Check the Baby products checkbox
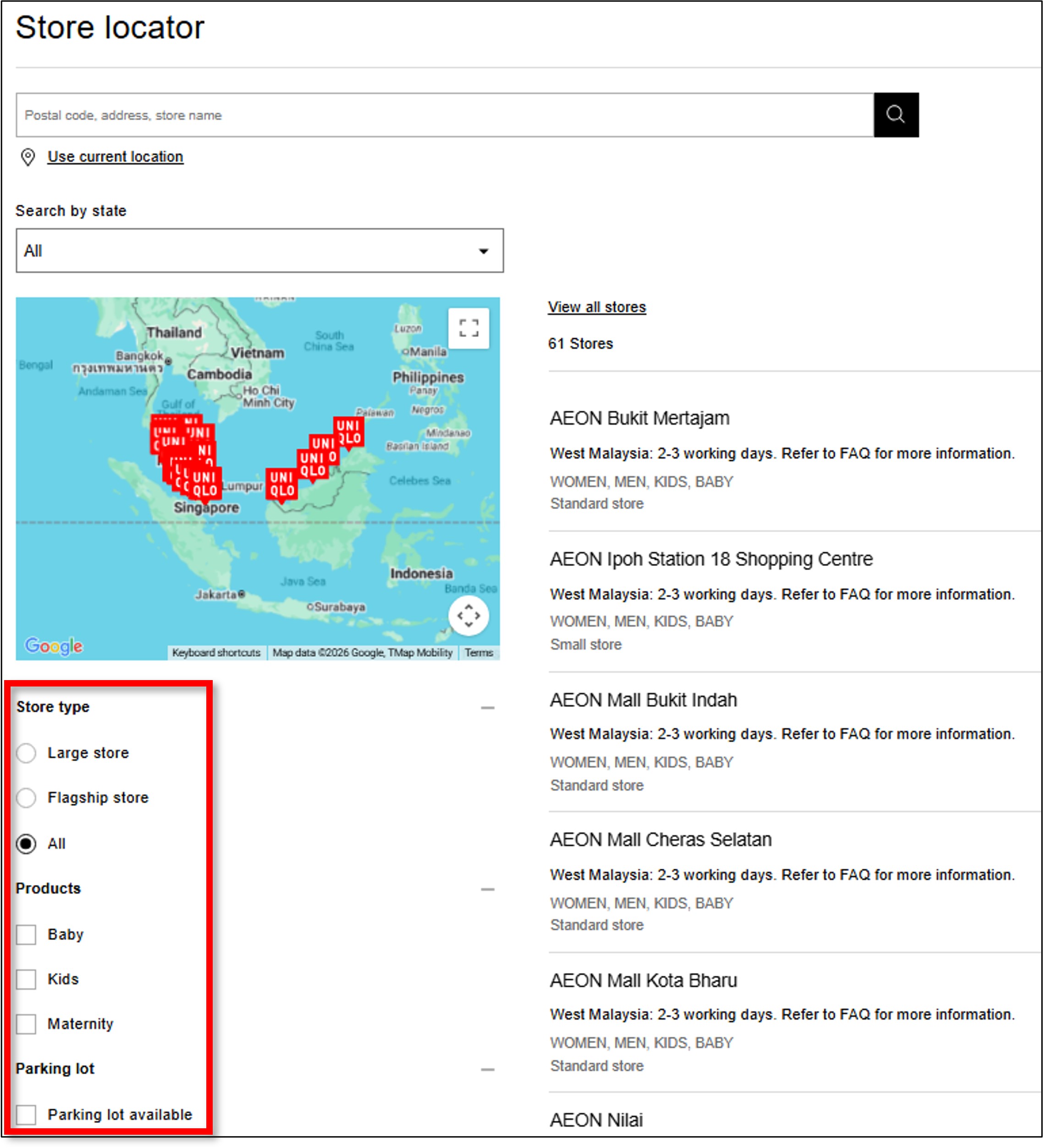The image size is (1043, 1148). [26, 934]
